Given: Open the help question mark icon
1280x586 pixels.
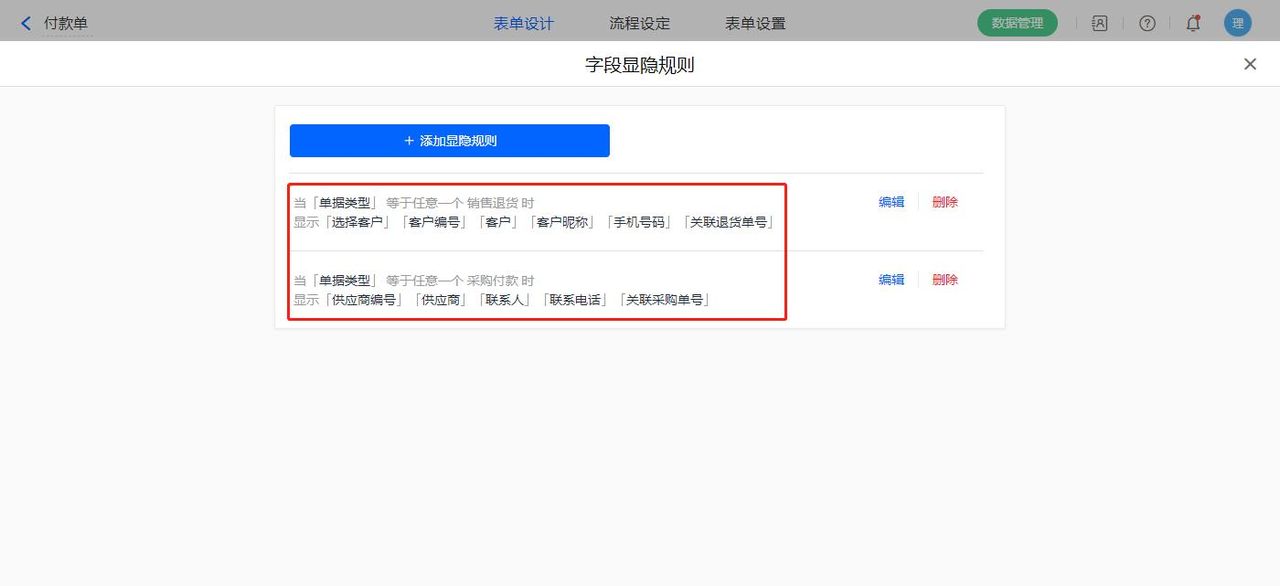Looking at the screenshot, I should pyautogui.click(x=1147, y=22).
